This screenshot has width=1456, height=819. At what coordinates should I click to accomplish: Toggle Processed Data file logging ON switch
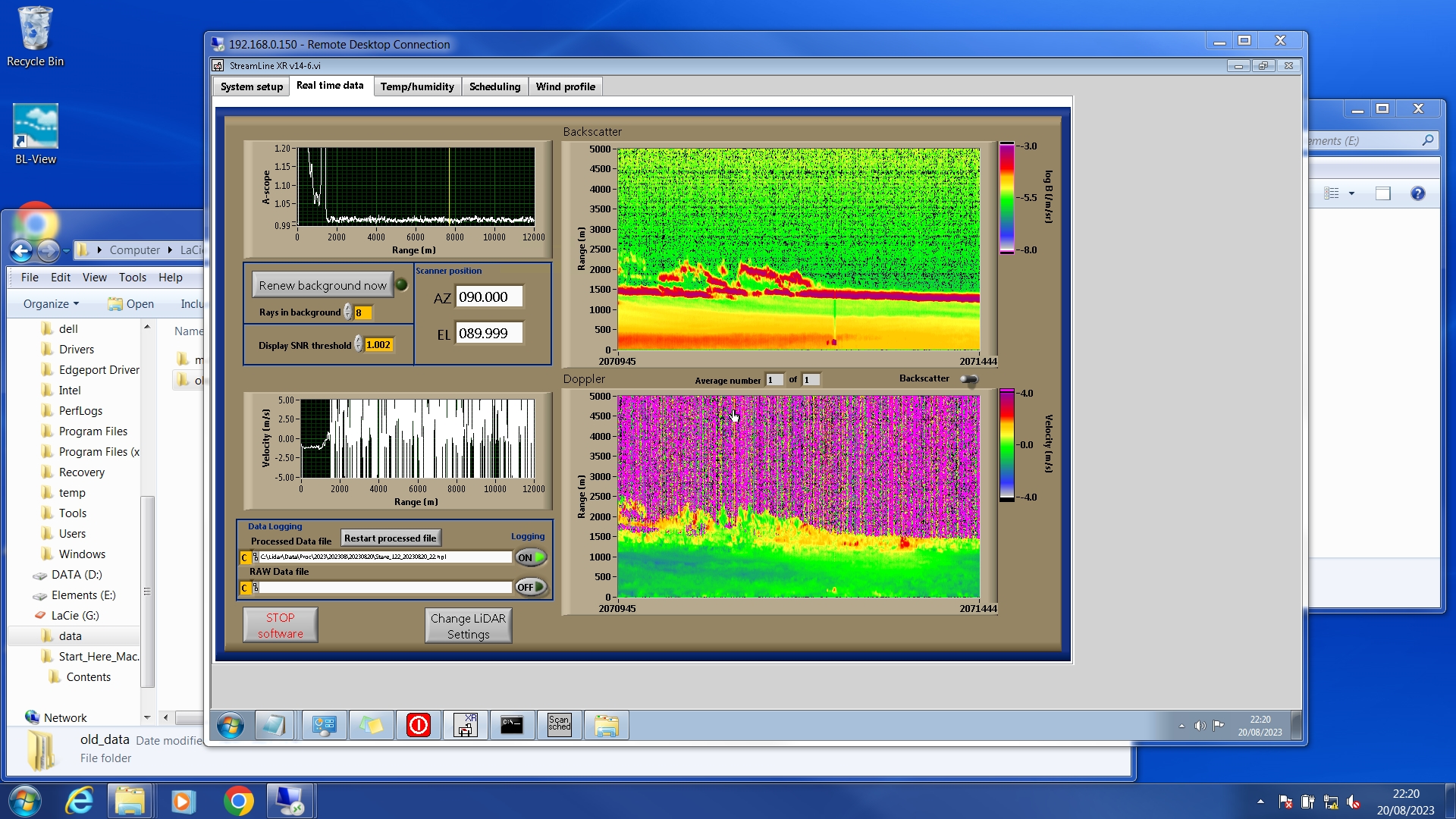point(531,557)
